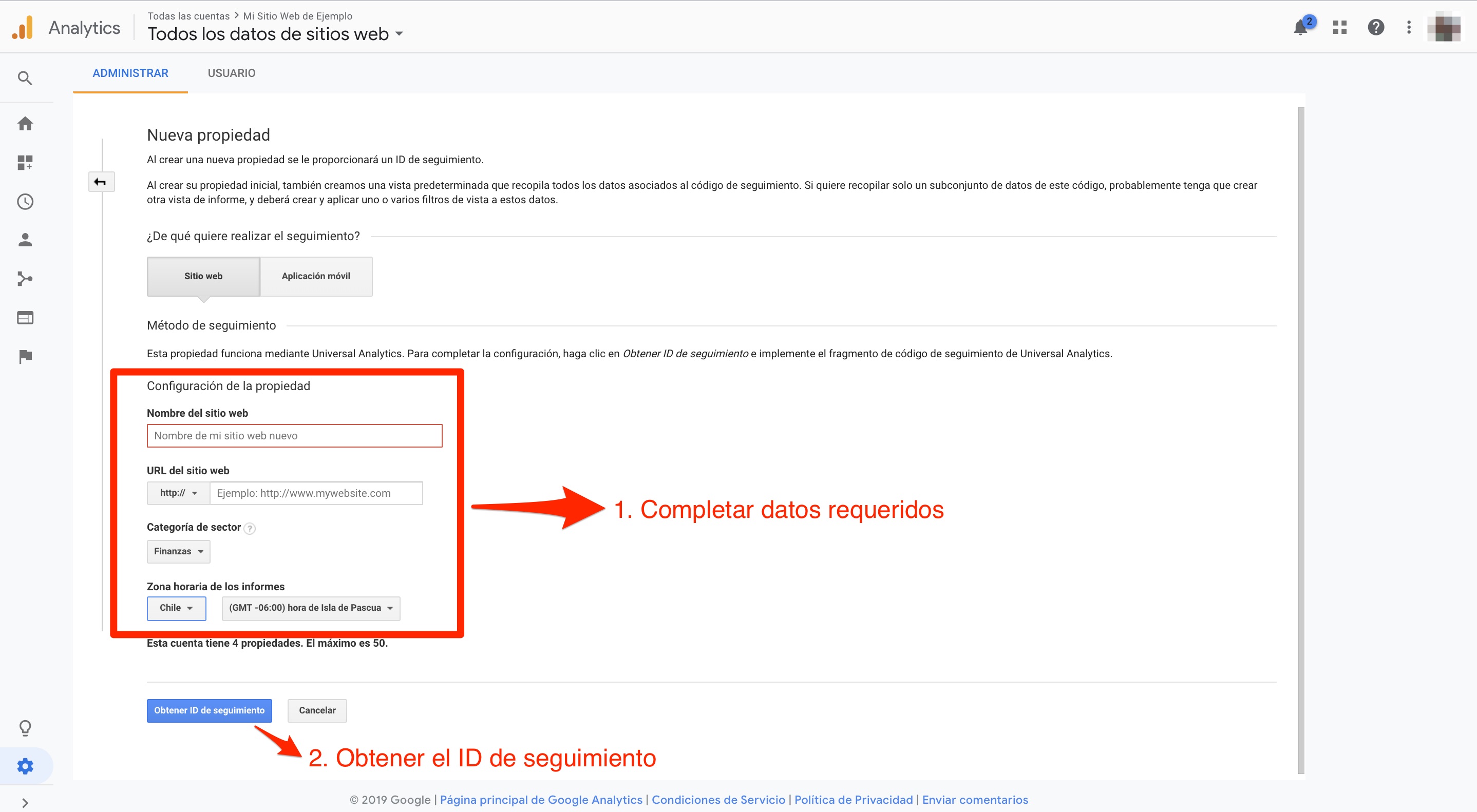
Task: Click the search magnifier icon in sidebar
Action: coord(25,78)
